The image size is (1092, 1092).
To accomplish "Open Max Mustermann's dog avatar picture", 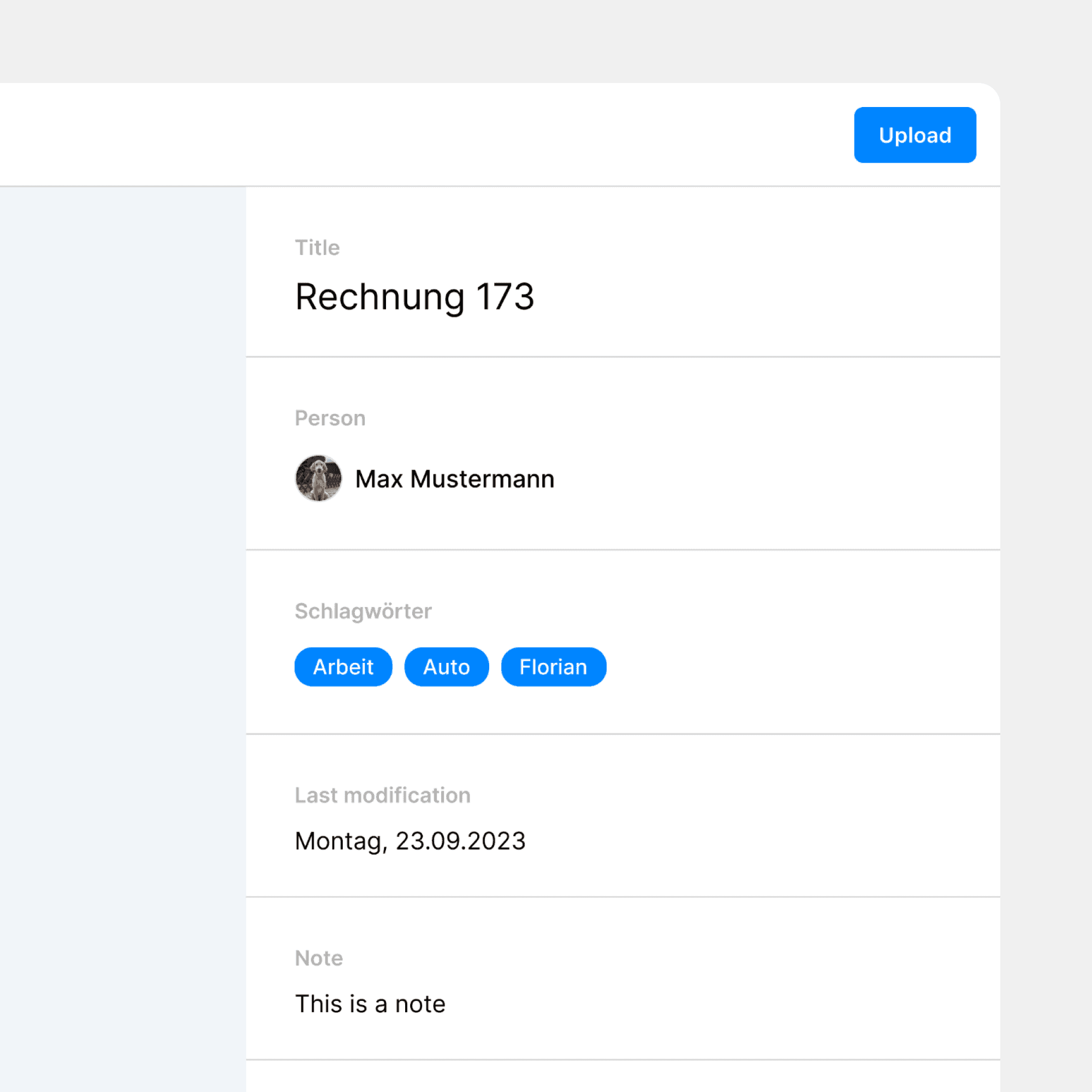I will pyautogui.click(x=319, y=478).
